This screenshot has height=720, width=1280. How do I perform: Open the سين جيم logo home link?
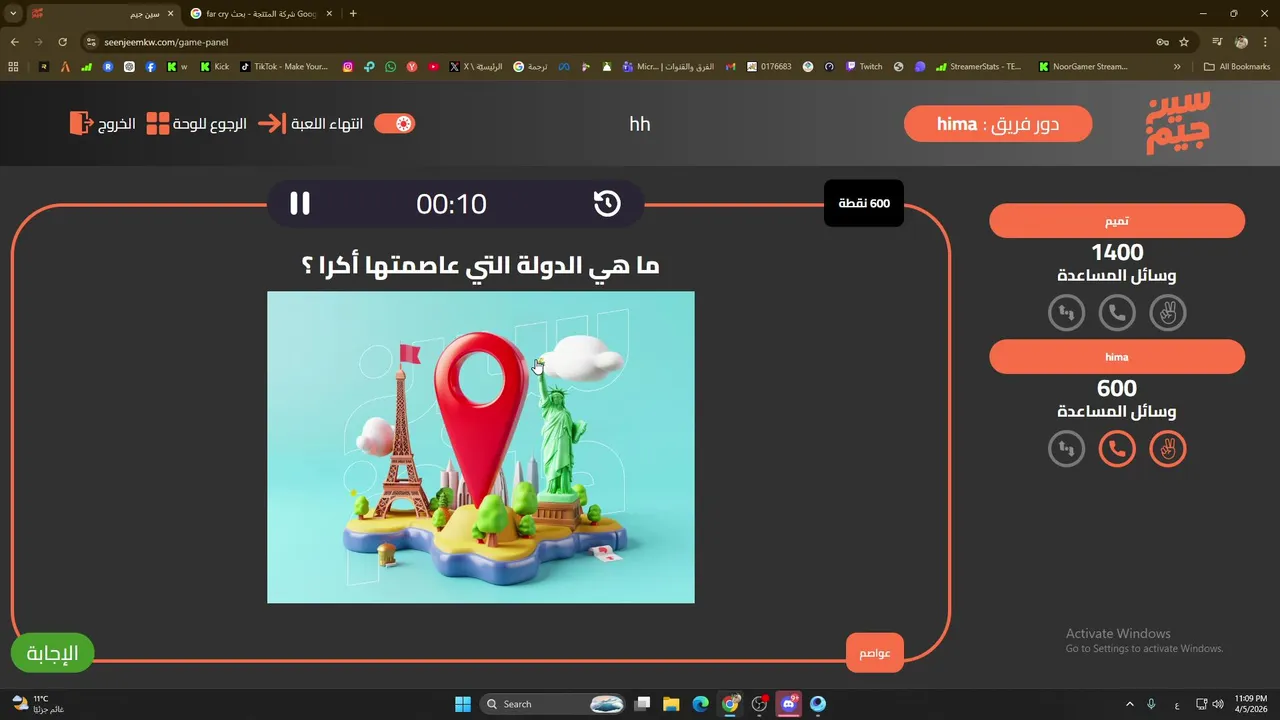(x=1178, y=123)
